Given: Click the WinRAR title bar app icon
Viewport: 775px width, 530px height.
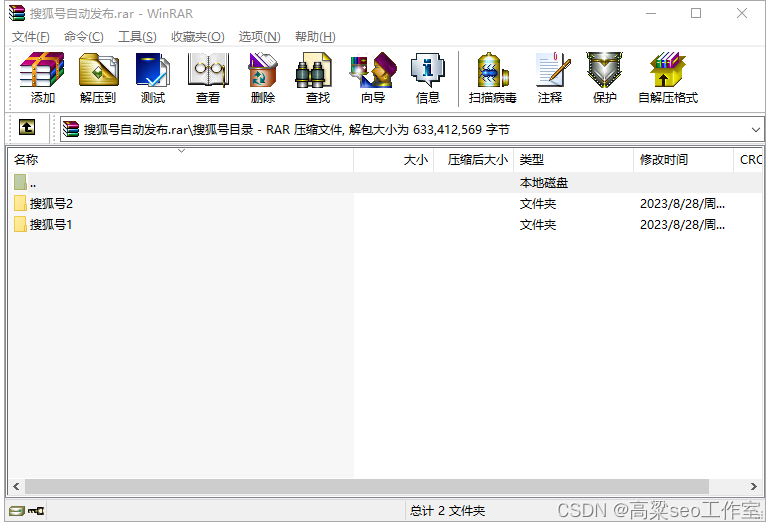Looking at the screenshot, I should click(x=17, y=13).
